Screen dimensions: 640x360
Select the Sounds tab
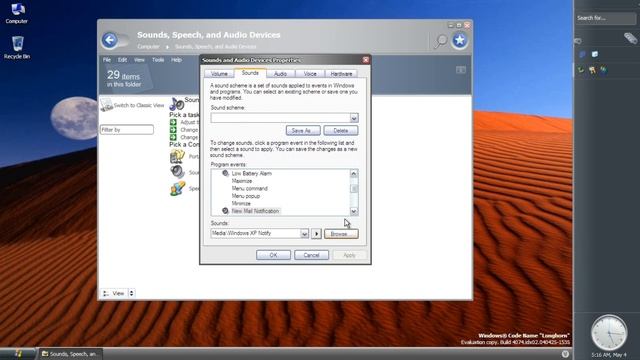250,73
